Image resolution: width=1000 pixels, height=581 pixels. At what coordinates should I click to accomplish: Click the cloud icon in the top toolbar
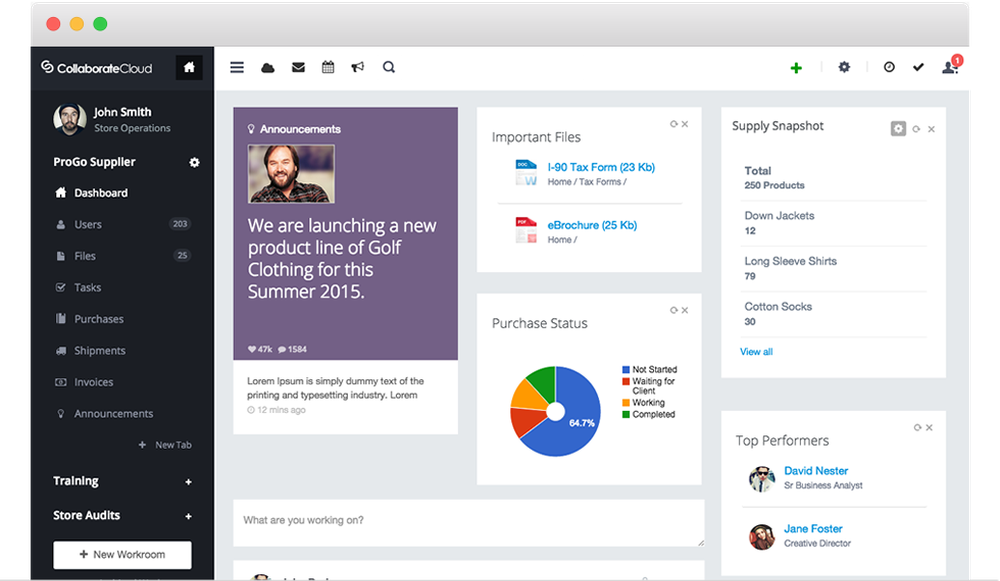(x=267, y=67)
